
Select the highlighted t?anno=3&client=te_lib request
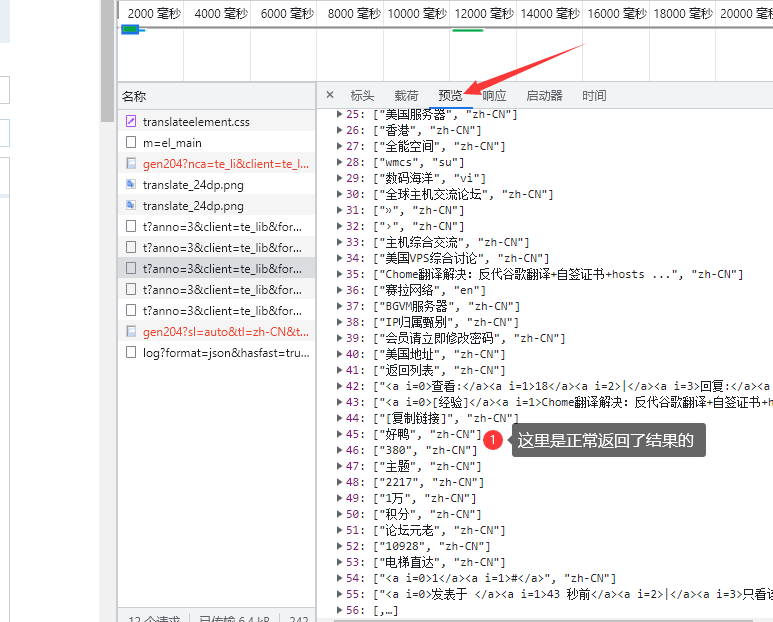[x=216, y=269]
